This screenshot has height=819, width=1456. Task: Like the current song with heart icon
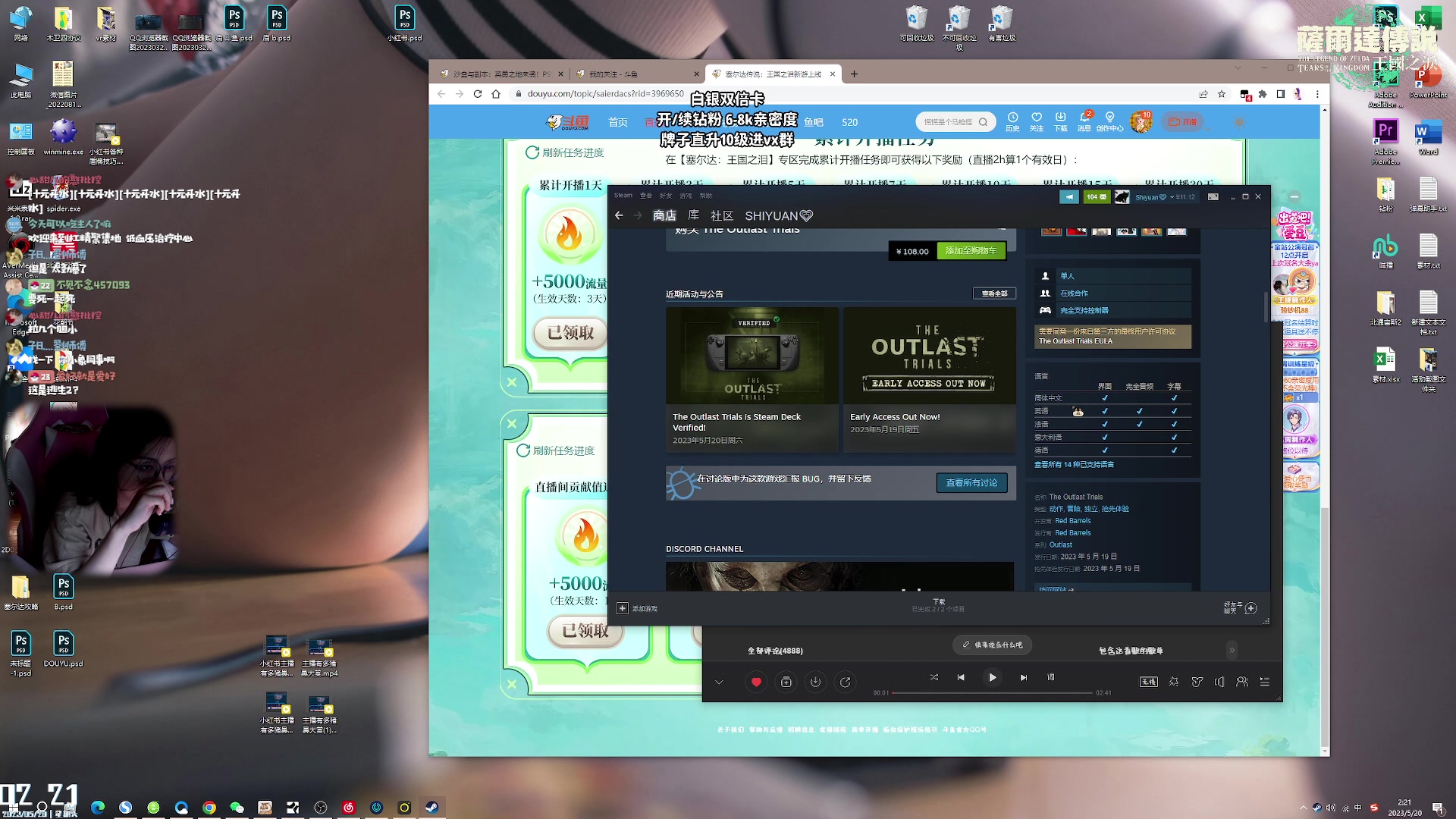coord(756,682)
